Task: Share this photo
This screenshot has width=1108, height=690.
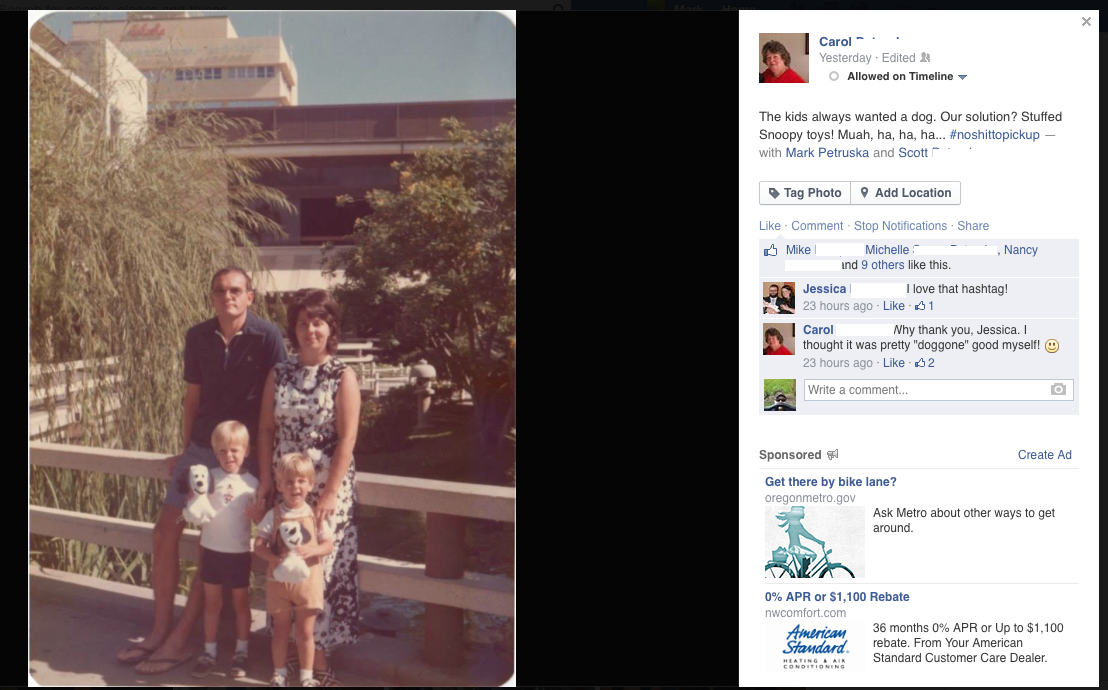Action: (x=973, y=226)
